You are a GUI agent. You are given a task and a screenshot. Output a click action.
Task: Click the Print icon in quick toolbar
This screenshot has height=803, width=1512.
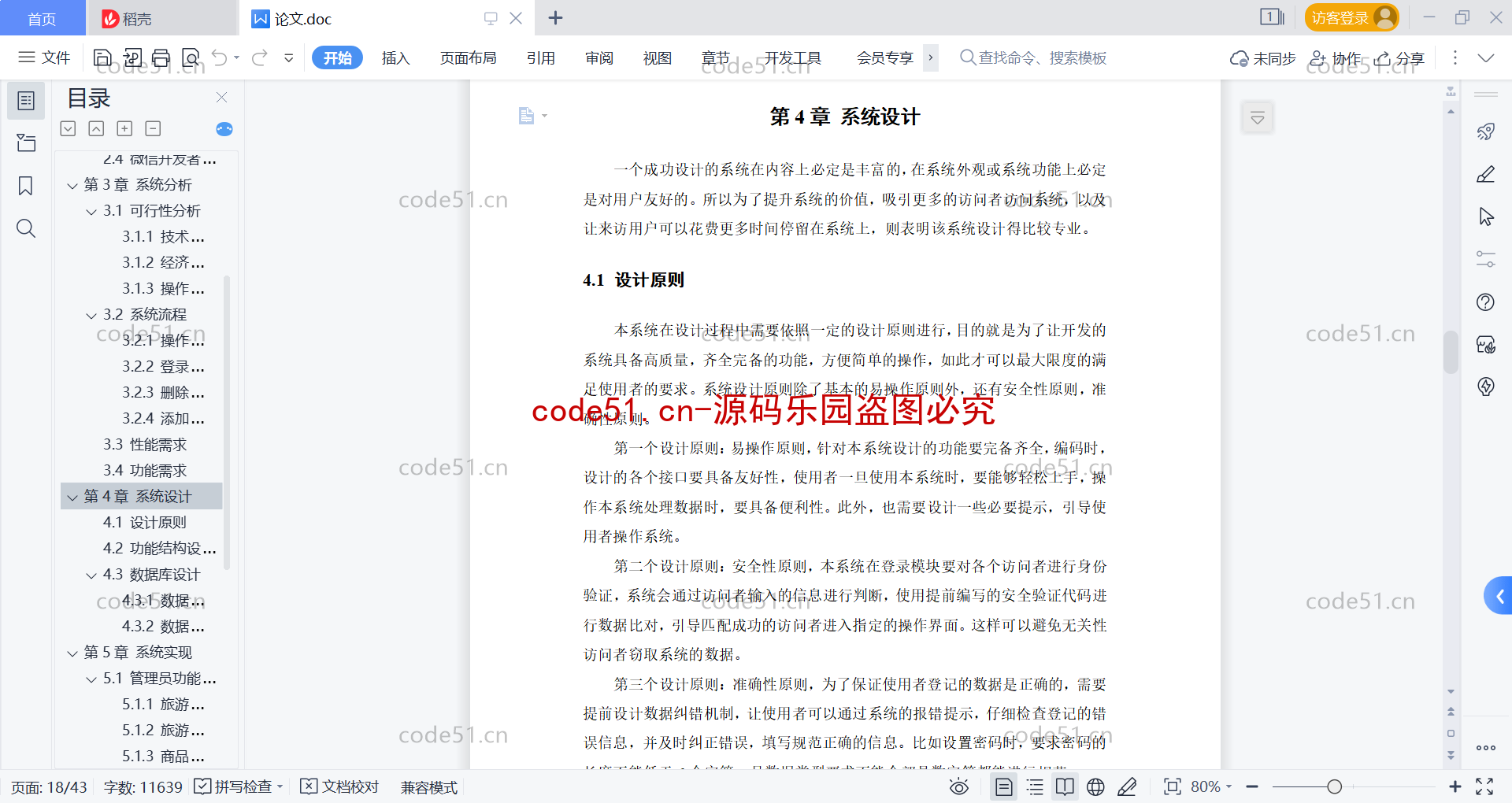click(161, 57)
